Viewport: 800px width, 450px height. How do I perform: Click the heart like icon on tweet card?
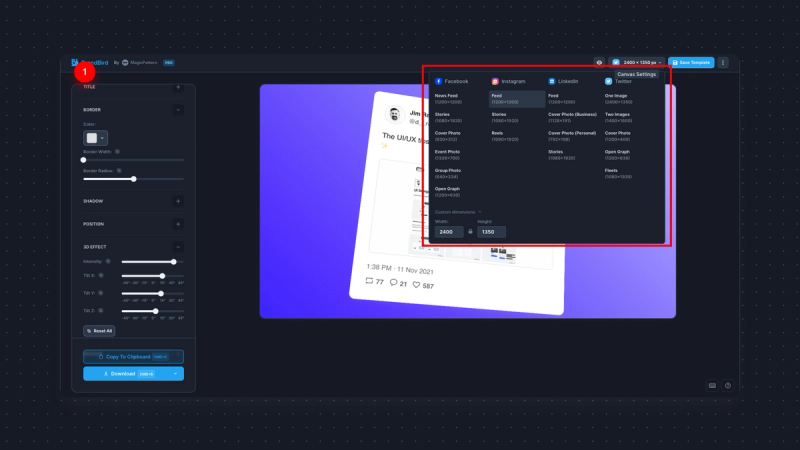pos(416,285)
